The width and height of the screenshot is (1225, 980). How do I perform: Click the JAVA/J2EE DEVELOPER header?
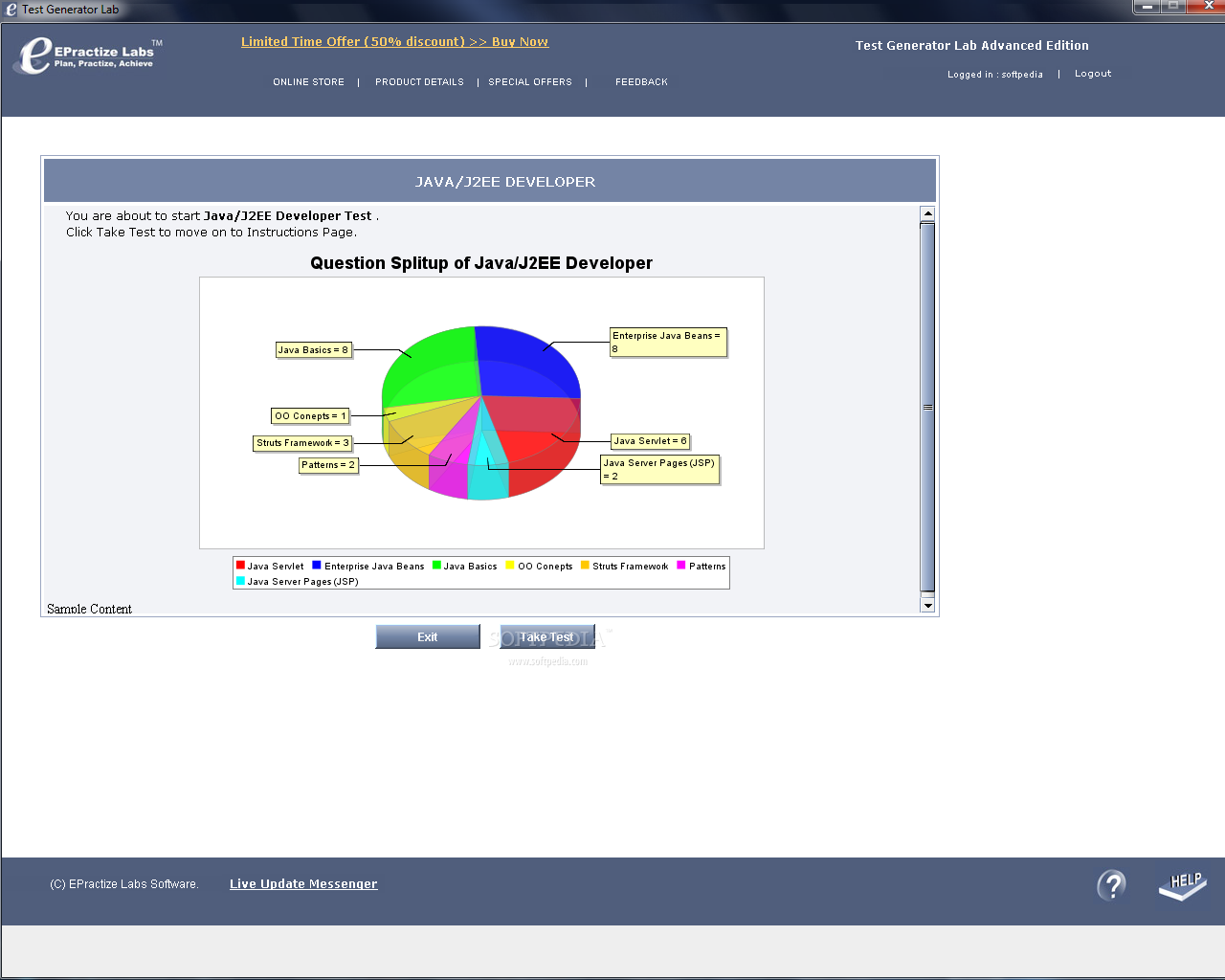(505, 182)
